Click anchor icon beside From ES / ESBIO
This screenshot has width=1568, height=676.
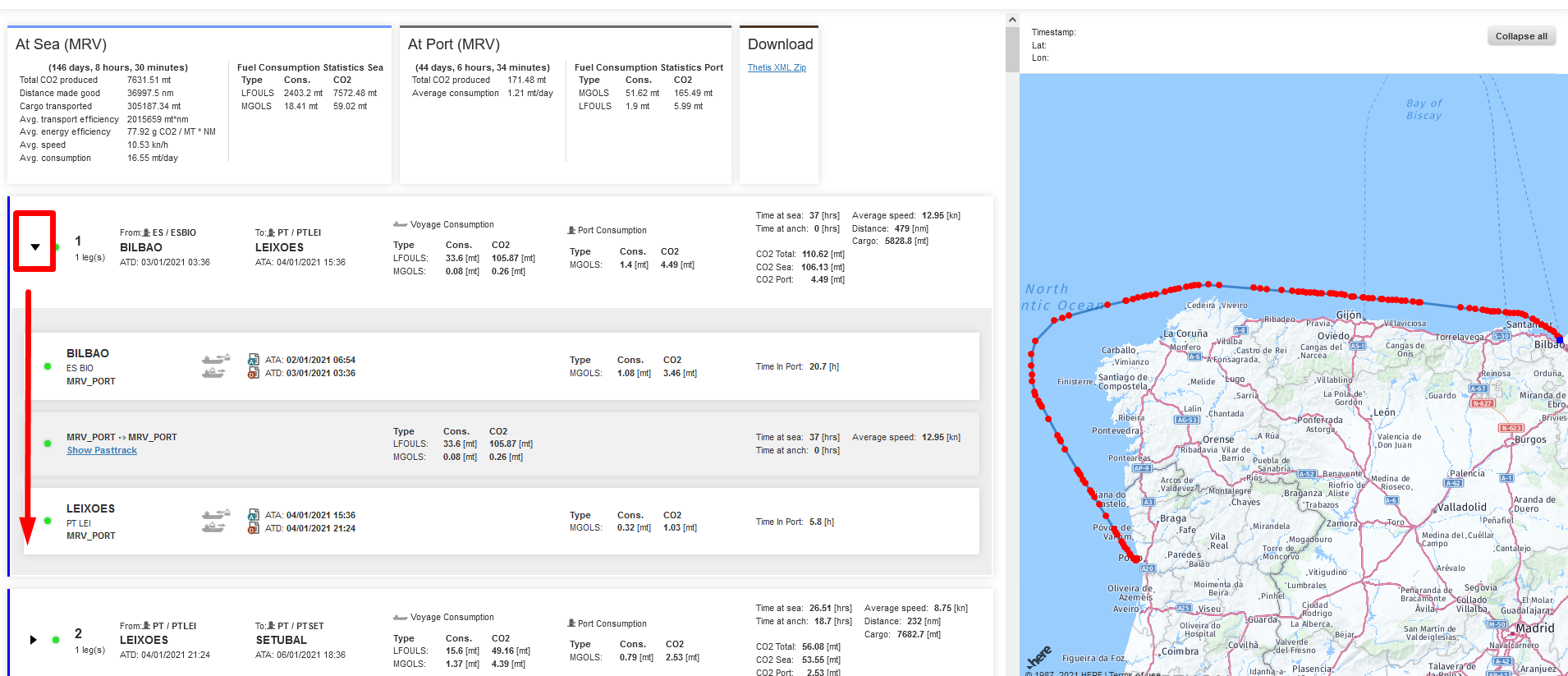coord(147,232)
